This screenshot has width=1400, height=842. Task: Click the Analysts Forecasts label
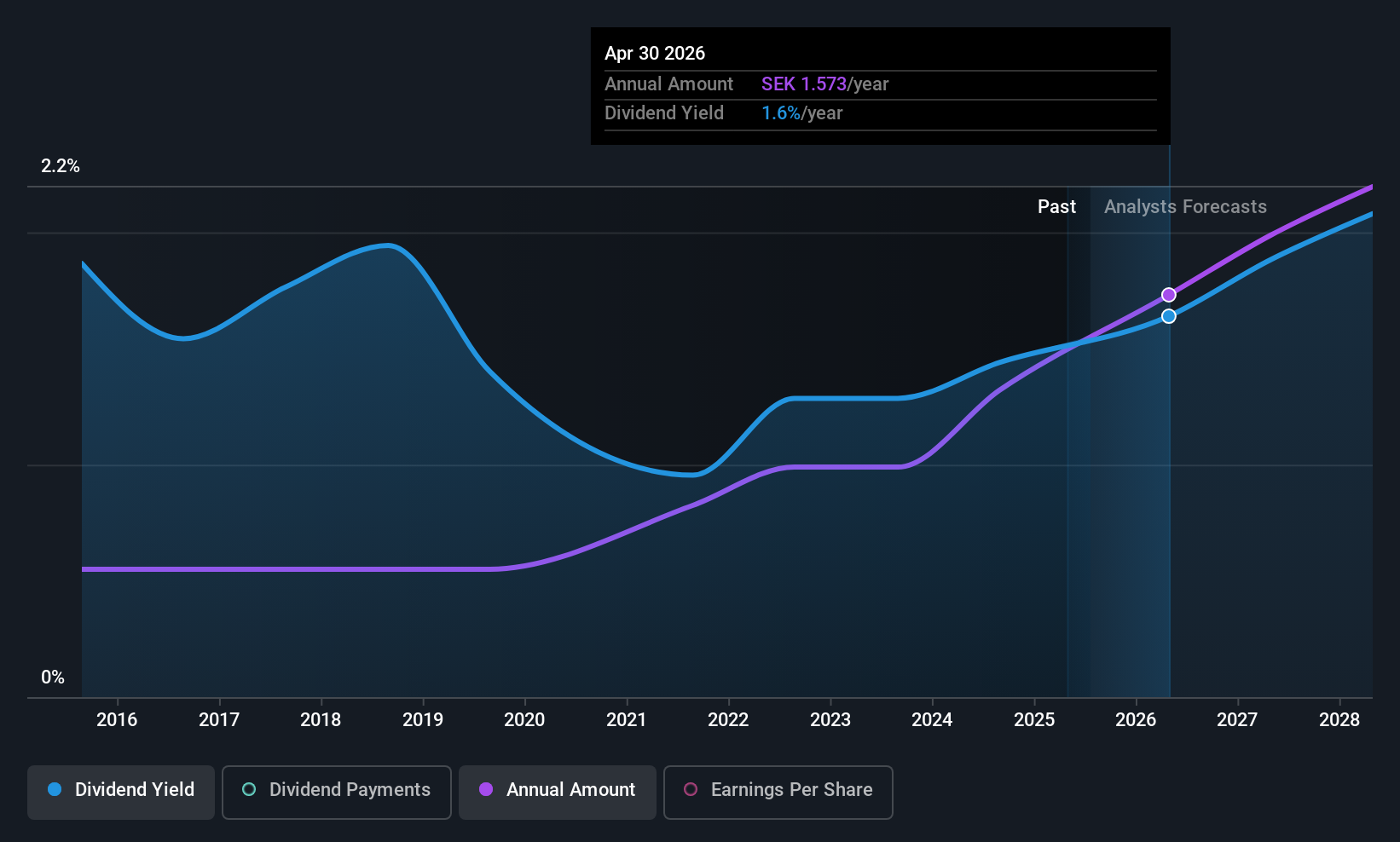tap(1185, 206)
